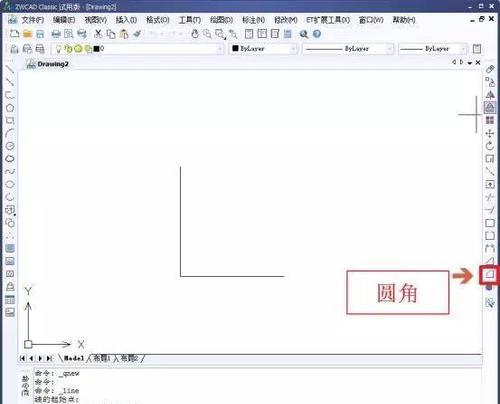Open the 文件(F) menu
500x404 pixels.
(32, 20)
